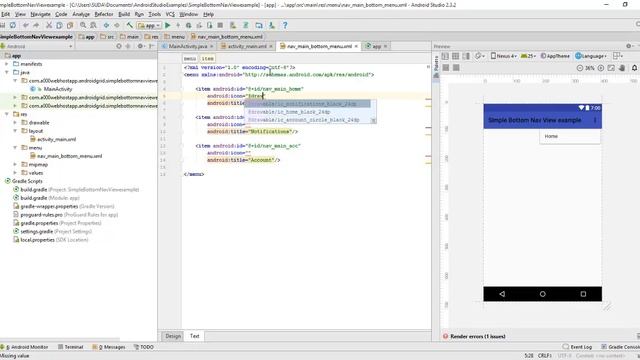
Task: Open the app run configuration dropdown
Action: pyautogui.click(x=149, y=25)
